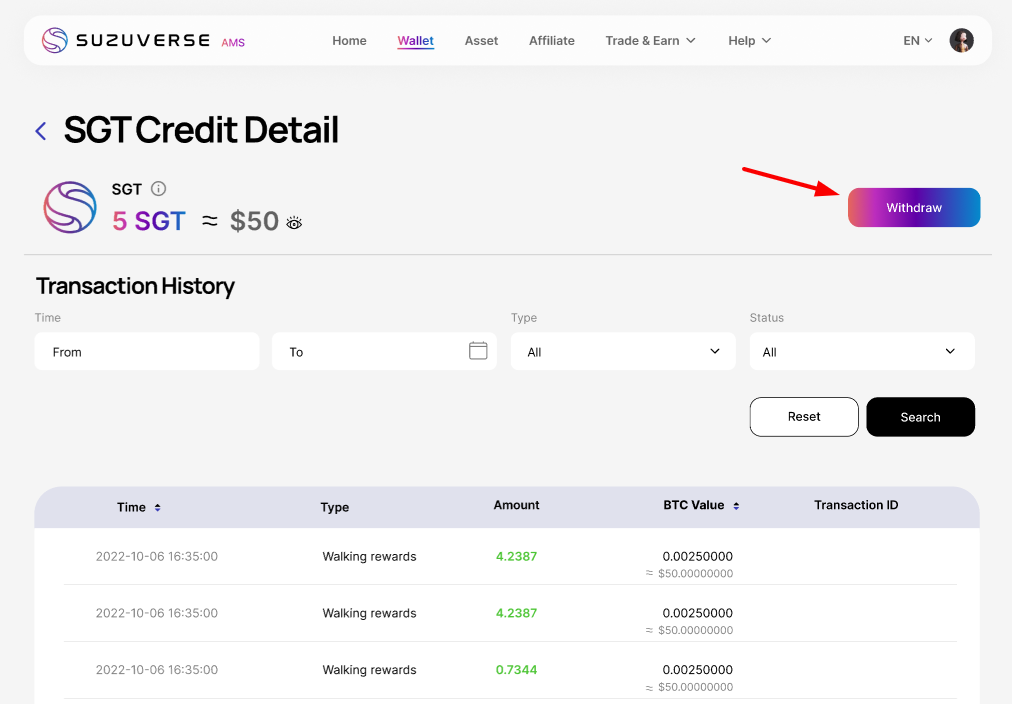Open the user profile avatar
Image resolution: width=1012 pixels, height=704 pixels.
[961, 41]
